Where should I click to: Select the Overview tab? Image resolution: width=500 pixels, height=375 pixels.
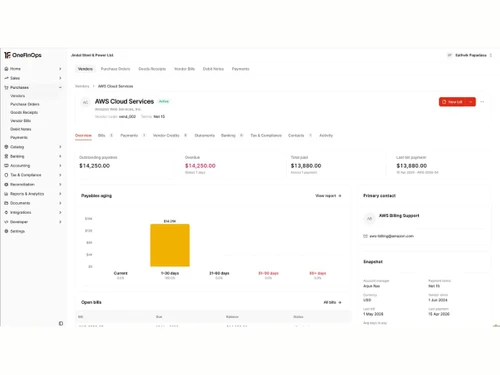[83, 135]
